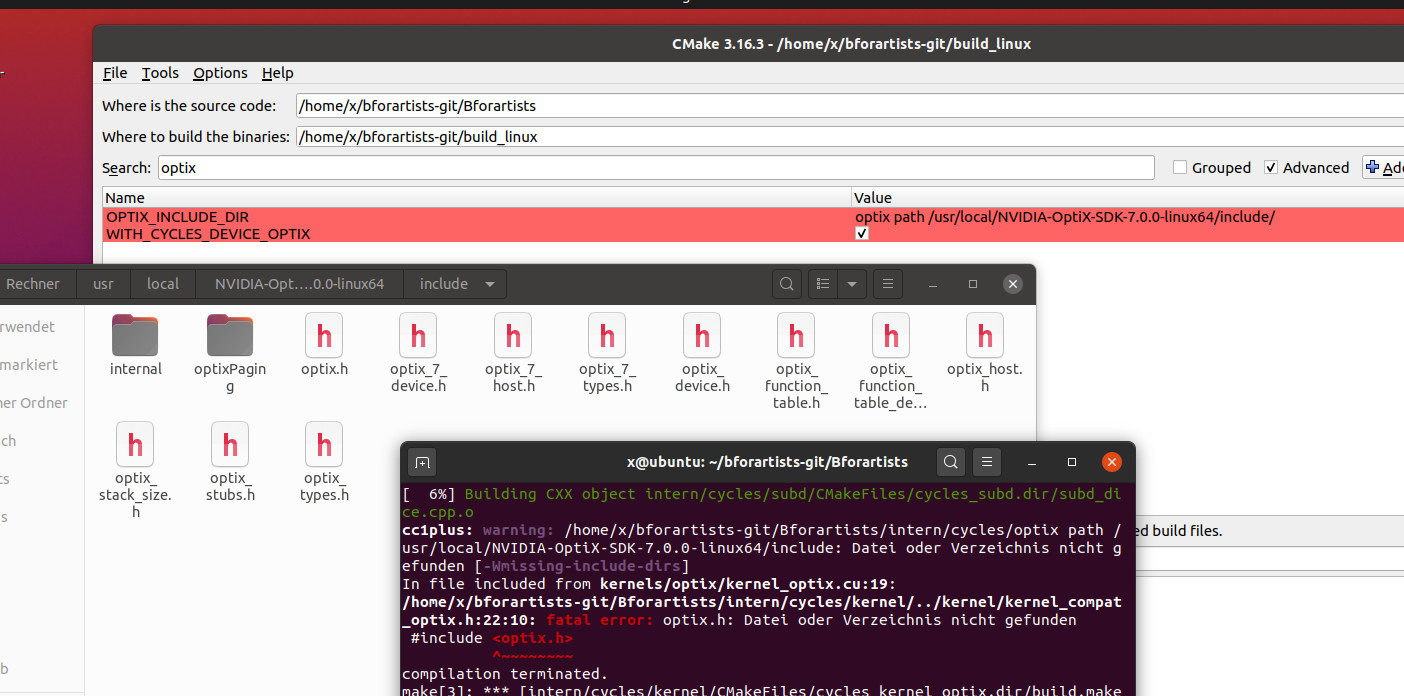1404x696 pixels.
Task: Open the Tools menu
Action: 160,73
